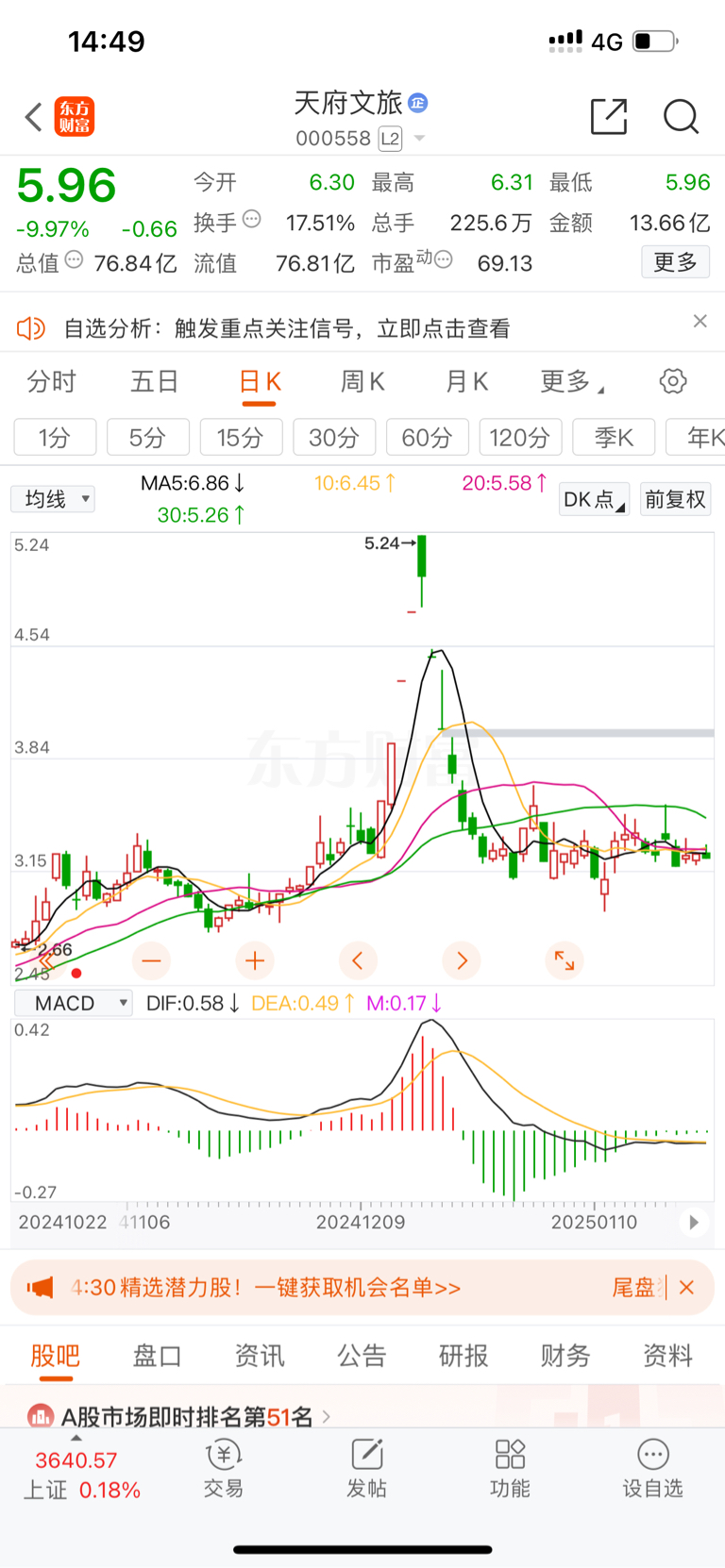Open A股市场即时排名 ranking link
This screenshot has height=1568, width=725.
179,1416
